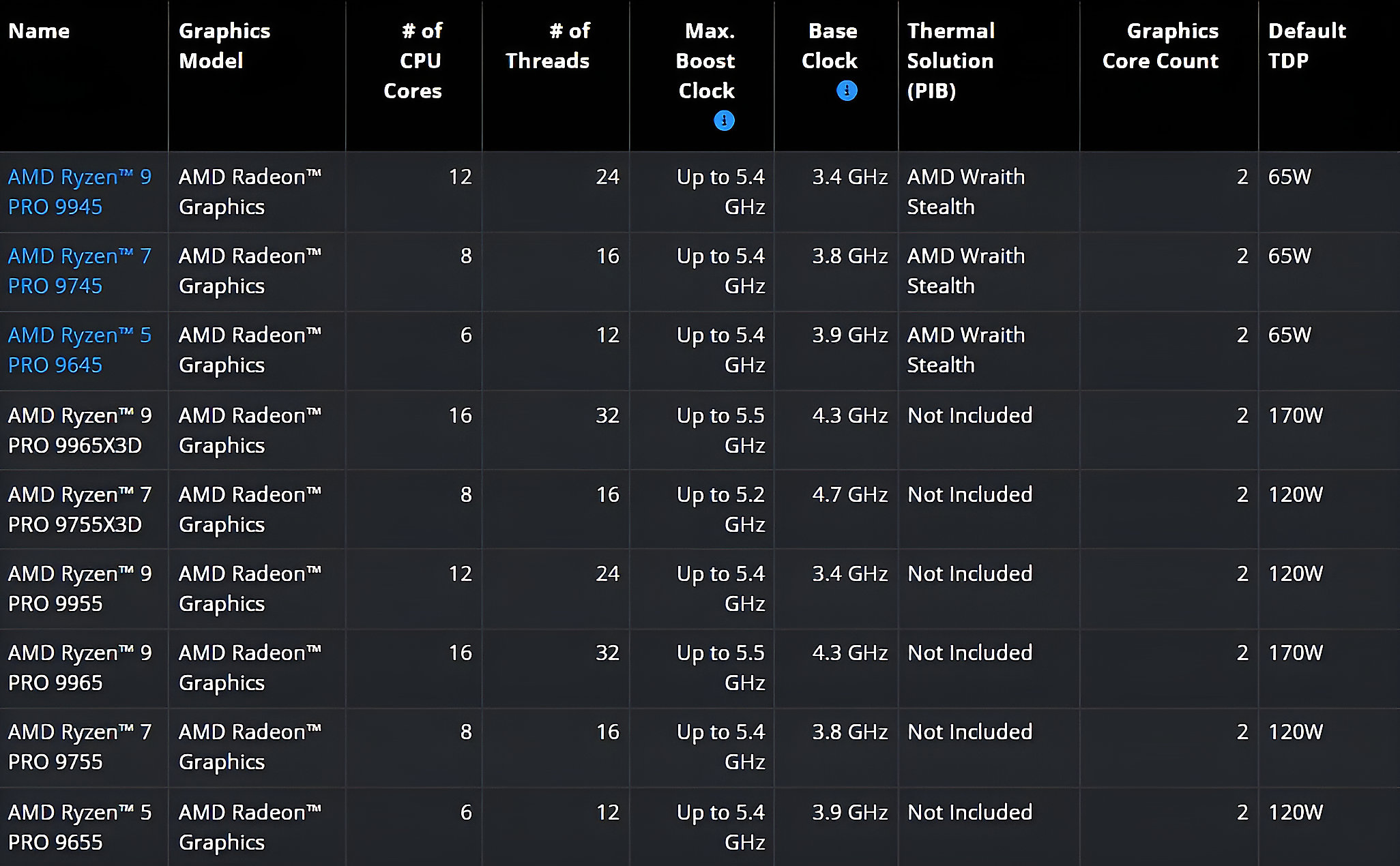Click the Up to 5.2 GHz boost cell
Viewport: 1400px width, 866px height.
click(x=702, y=509)
